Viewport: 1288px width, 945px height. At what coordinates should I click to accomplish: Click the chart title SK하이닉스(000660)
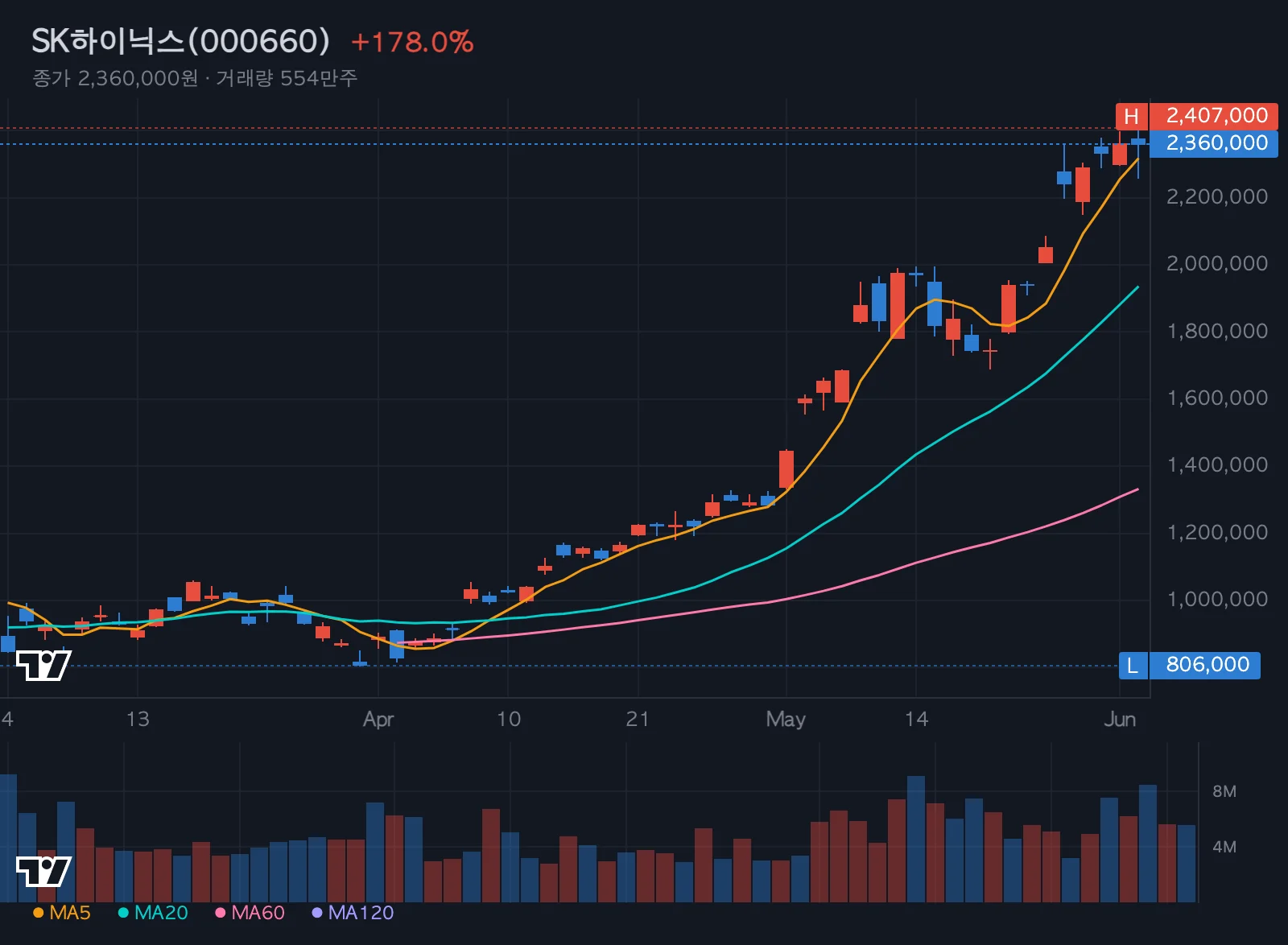coord(181,41)
